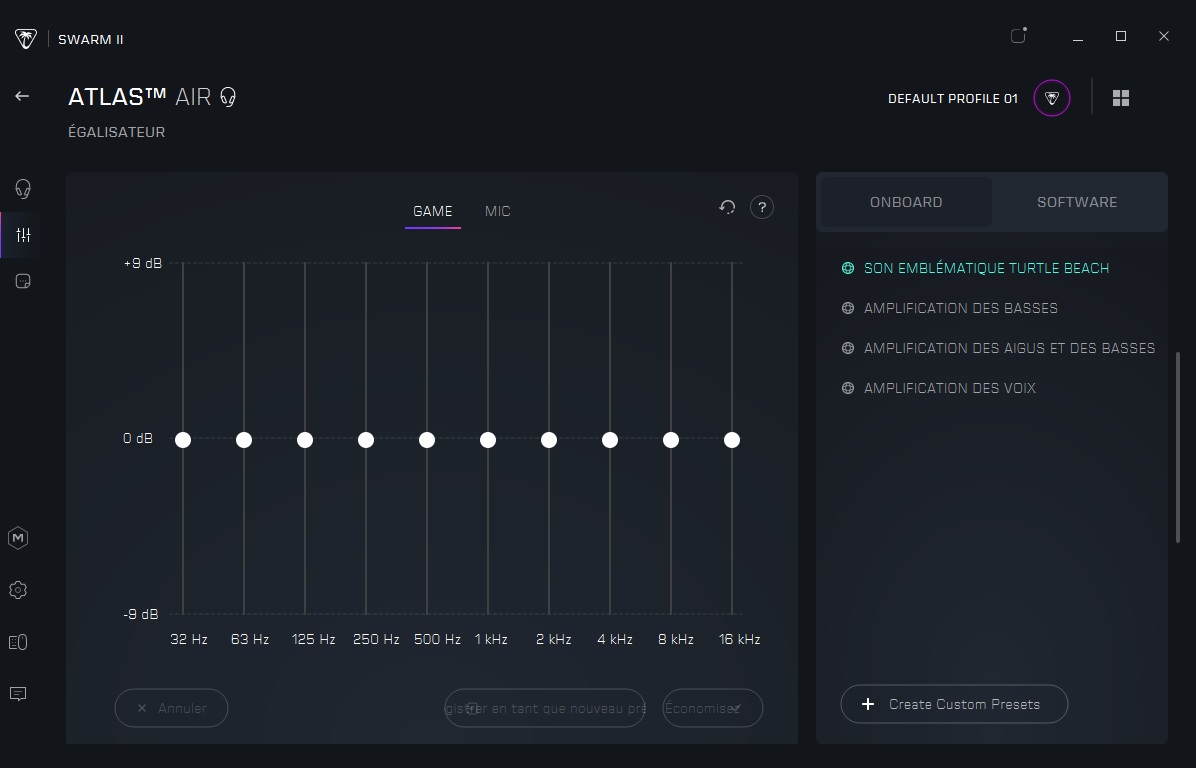The height and width of the screenshot is (768, 1196).
Task: Open settings gear in sidebar
Action: click(18, 590)
